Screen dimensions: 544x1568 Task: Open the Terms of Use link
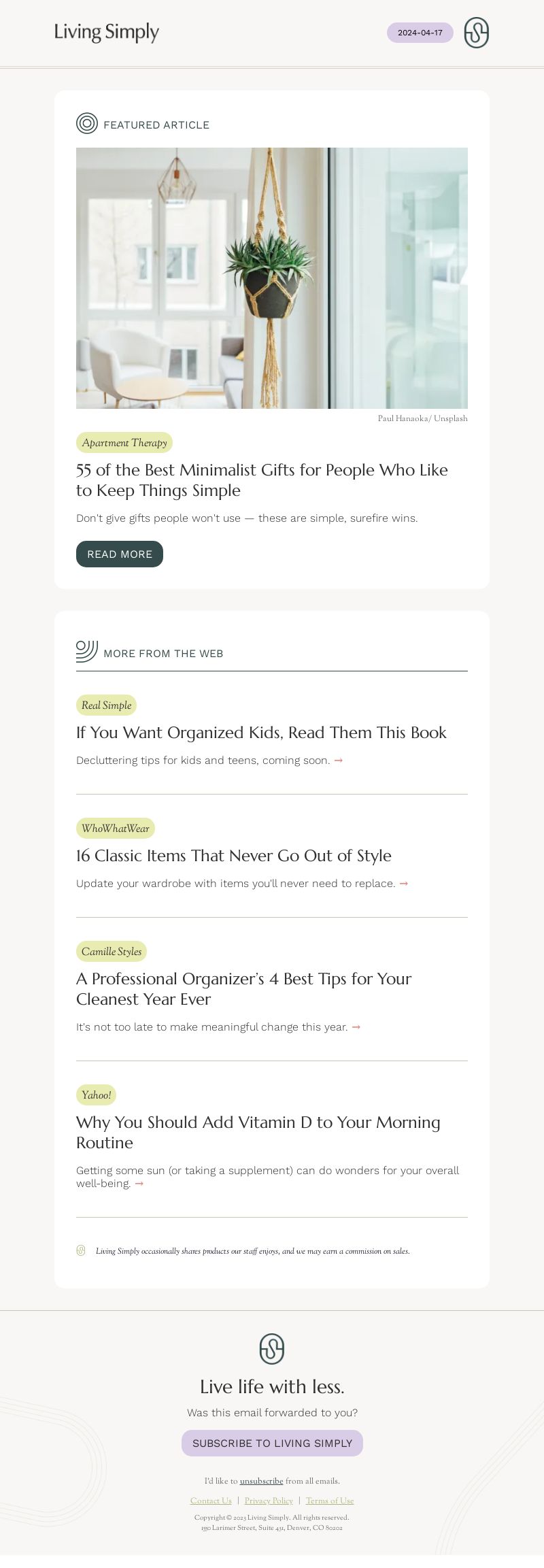[x=330, y=1501]
